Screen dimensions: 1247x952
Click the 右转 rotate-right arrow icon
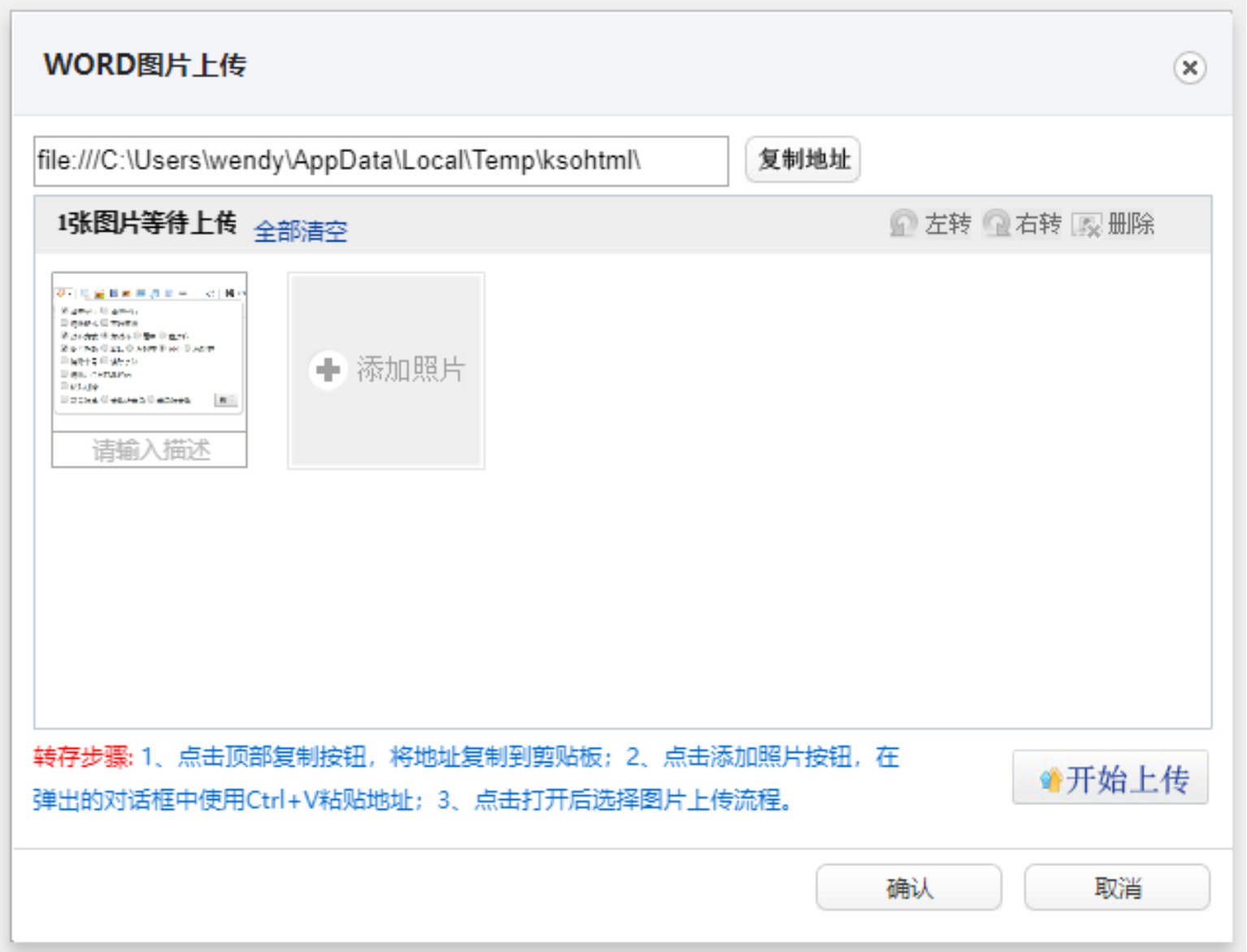pyautogui.click(x=996, y=224)
